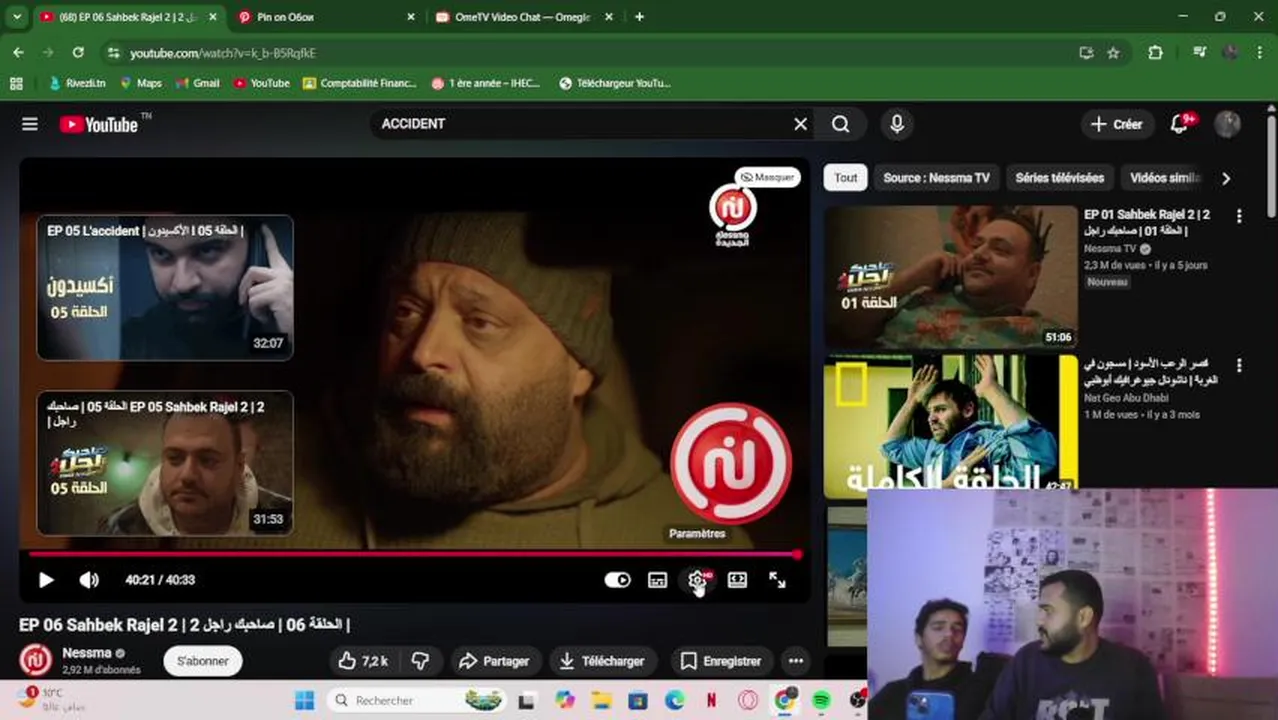Open Nessma channel name link
The width and height of the screenshot is (1278, 720).
coord(87,653)
